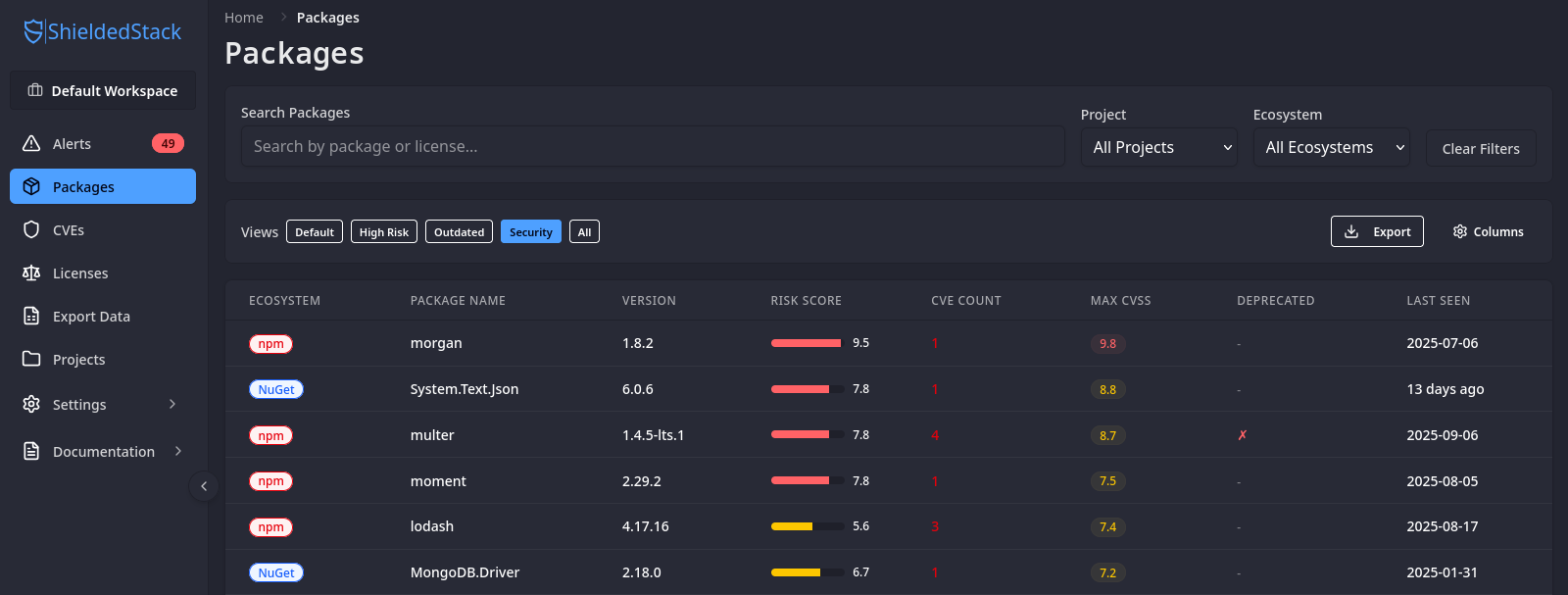Click the 49 alerts count badge
The width and height of the screenshot is (1568, 595).
[168, 143]
